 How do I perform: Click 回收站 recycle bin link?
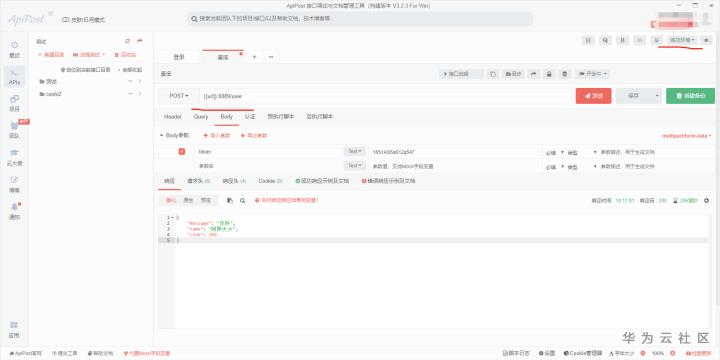(x=125, y=55)
